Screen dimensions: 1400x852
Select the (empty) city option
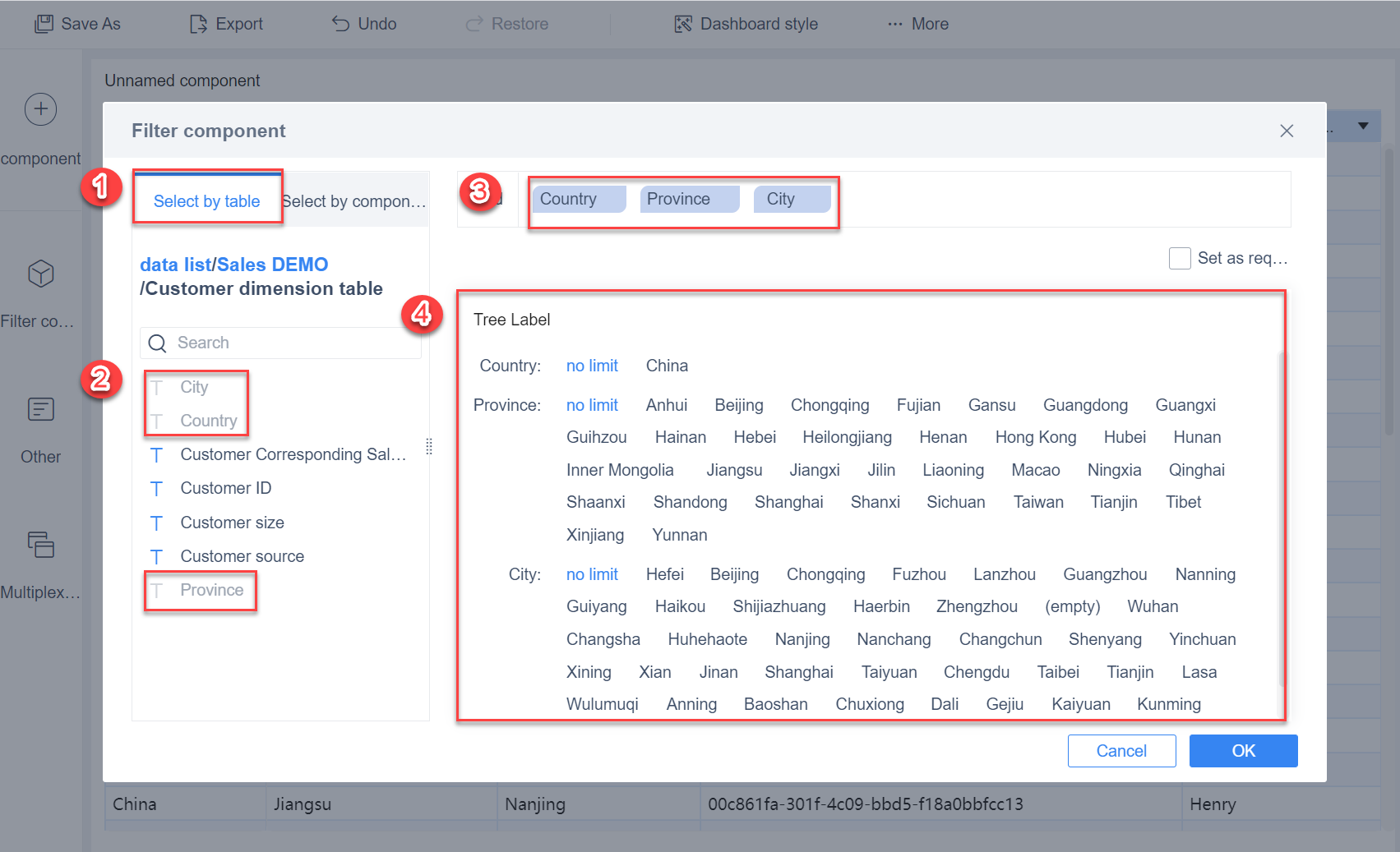1072,606
